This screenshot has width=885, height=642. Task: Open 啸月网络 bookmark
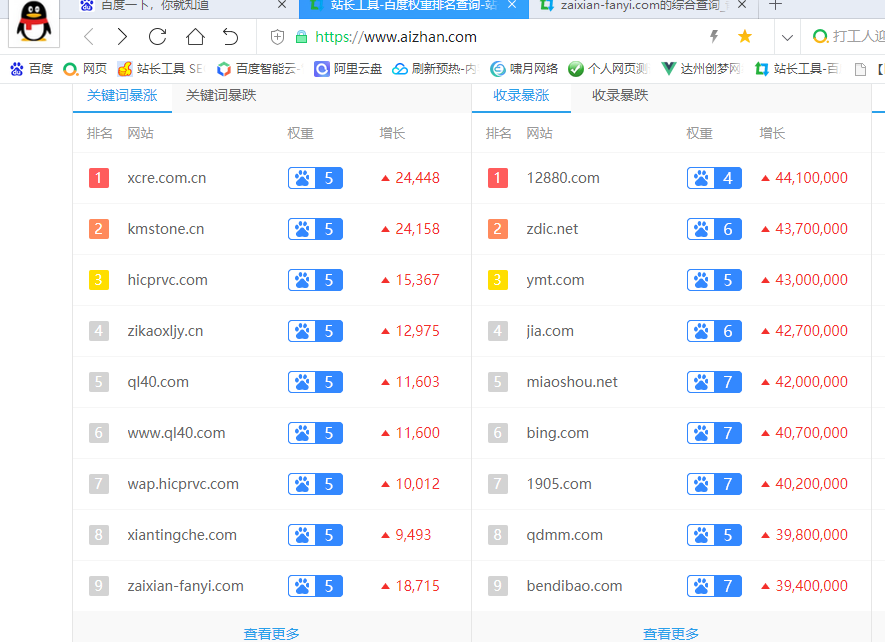click(524, 69)
